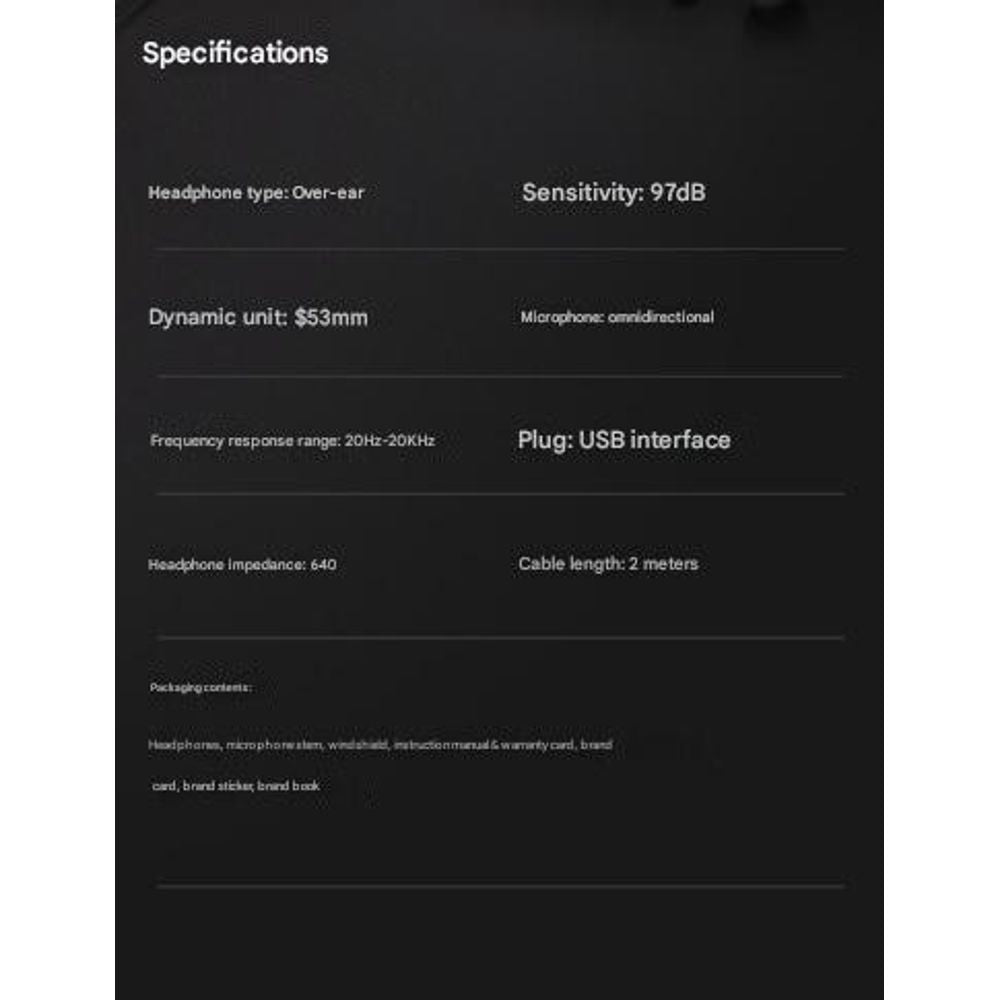Click the word Headphones in packaging list
1000x1000 pixels.
pyautogui.click(x=184, y=745)
